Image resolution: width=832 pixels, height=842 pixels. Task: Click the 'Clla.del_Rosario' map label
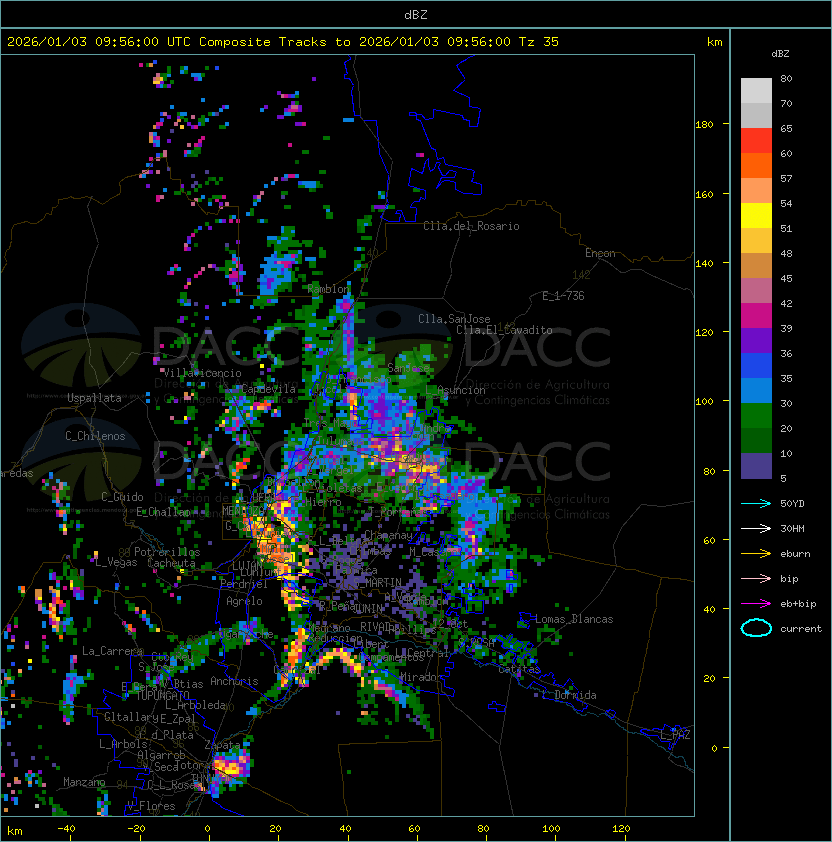(471, 226)
